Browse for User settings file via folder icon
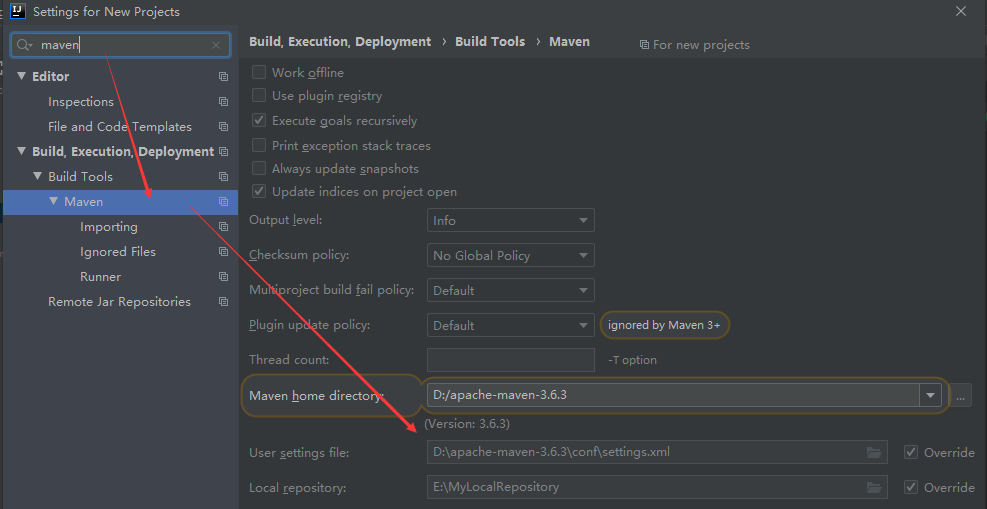The image size is (987, 509). pos(873,452)
